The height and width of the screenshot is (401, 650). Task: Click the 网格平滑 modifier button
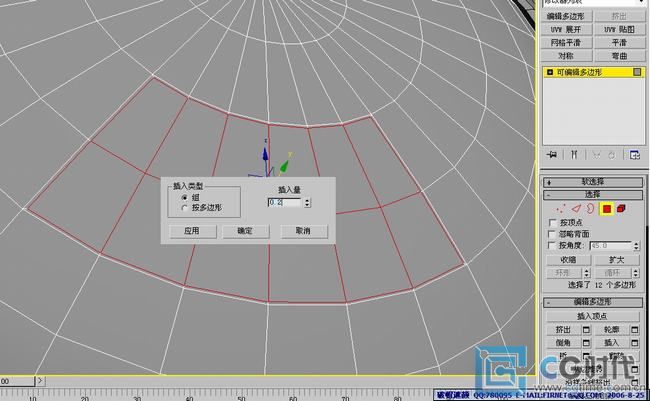566,43
